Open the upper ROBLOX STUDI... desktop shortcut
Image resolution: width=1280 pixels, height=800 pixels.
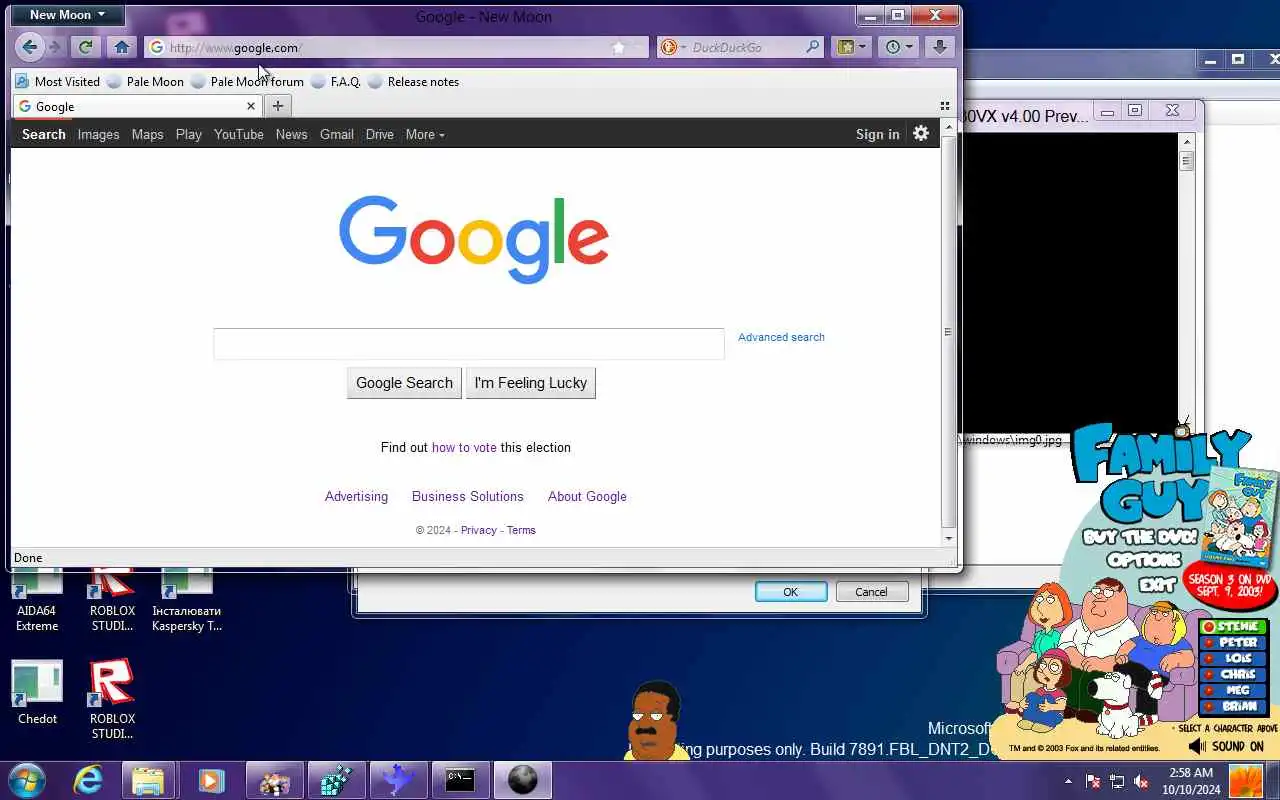[x=112, y=600]
